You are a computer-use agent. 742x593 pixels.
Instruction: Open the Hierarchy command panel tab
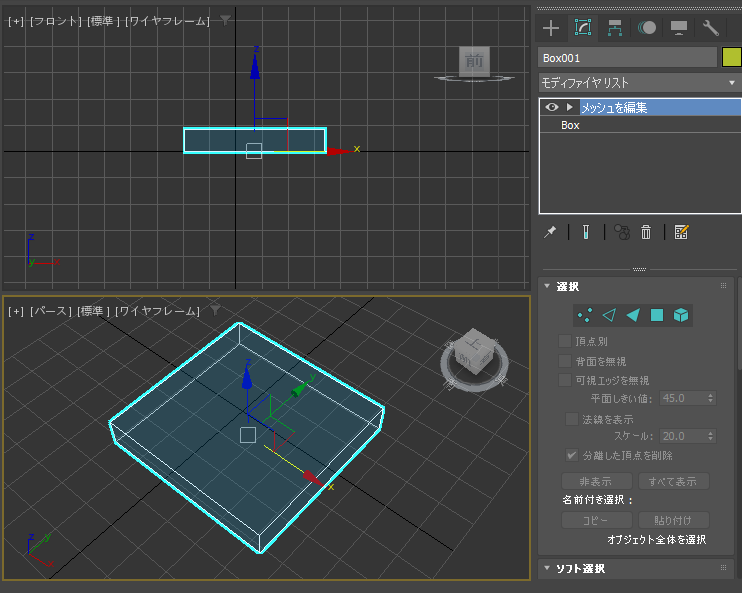[615, 28]
